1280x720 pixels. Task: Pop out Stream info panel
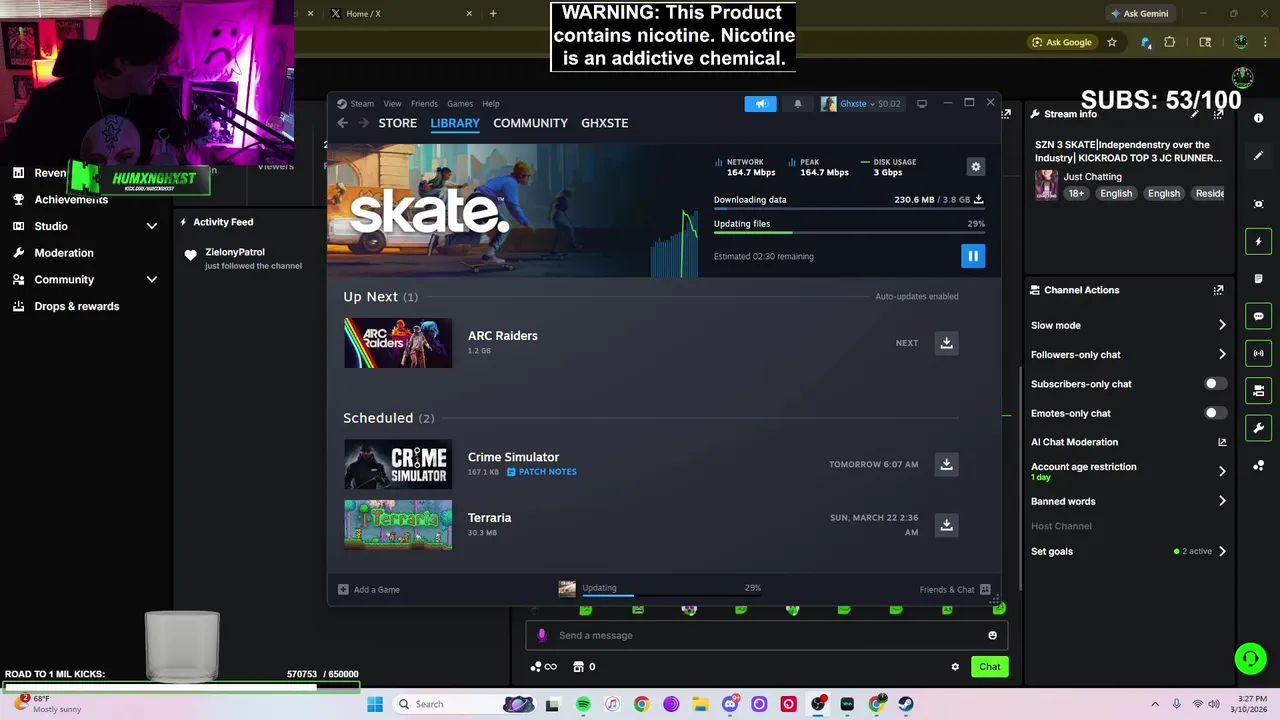point(1218,114)
